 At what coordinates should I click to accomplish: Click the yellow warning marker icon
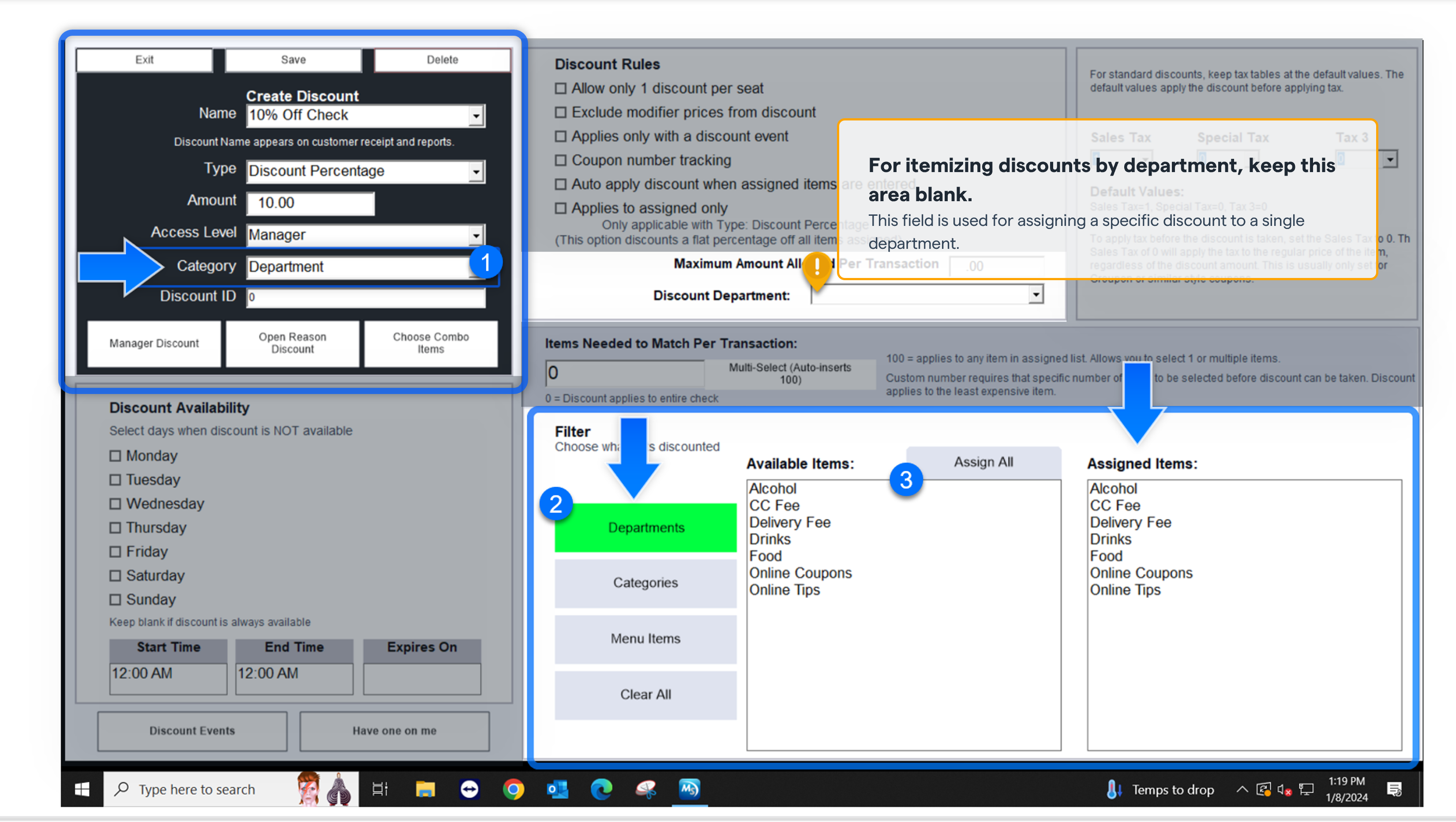[x=817, y=267]
